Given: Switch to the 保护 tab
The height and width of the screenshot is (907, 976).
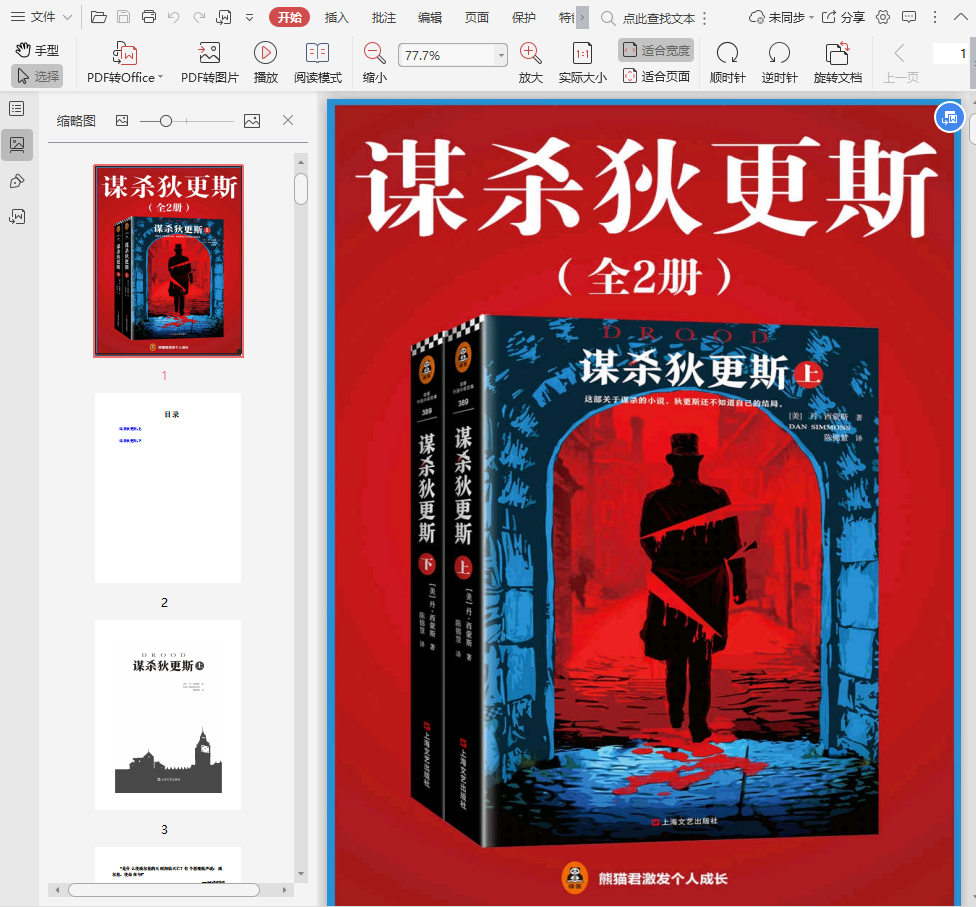Looking at the screenshot, I should [523, 17].
